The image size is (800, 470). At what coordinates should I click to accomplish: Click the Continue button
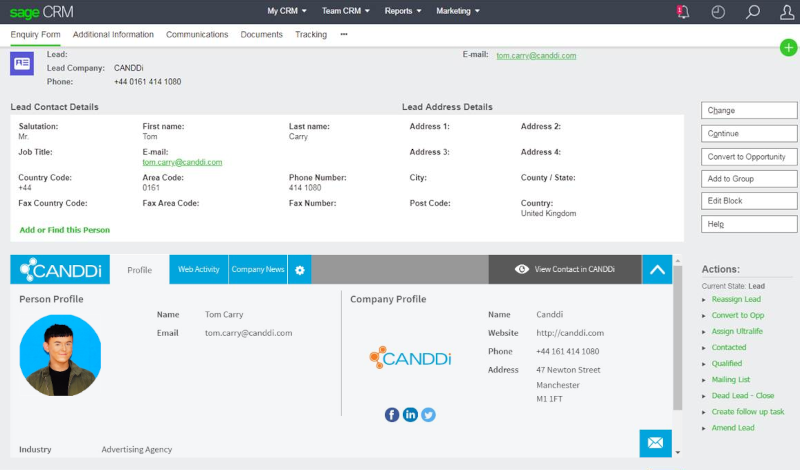click(749, 134)
